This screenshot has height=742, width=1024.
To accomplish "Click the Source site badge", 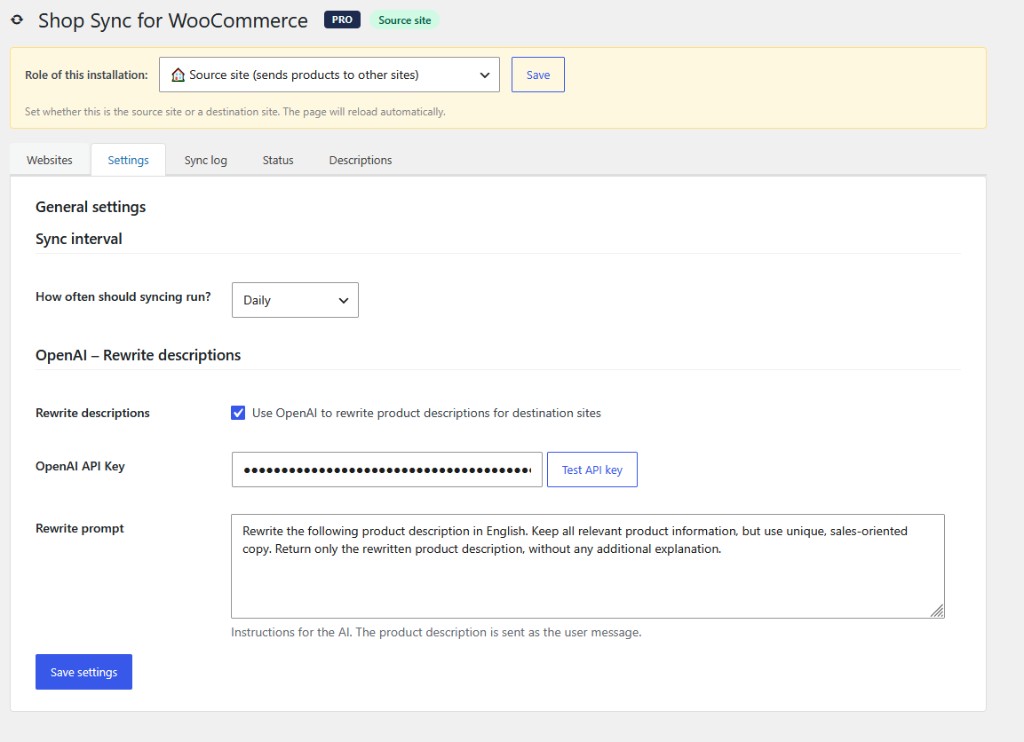I will pos(404,20).
